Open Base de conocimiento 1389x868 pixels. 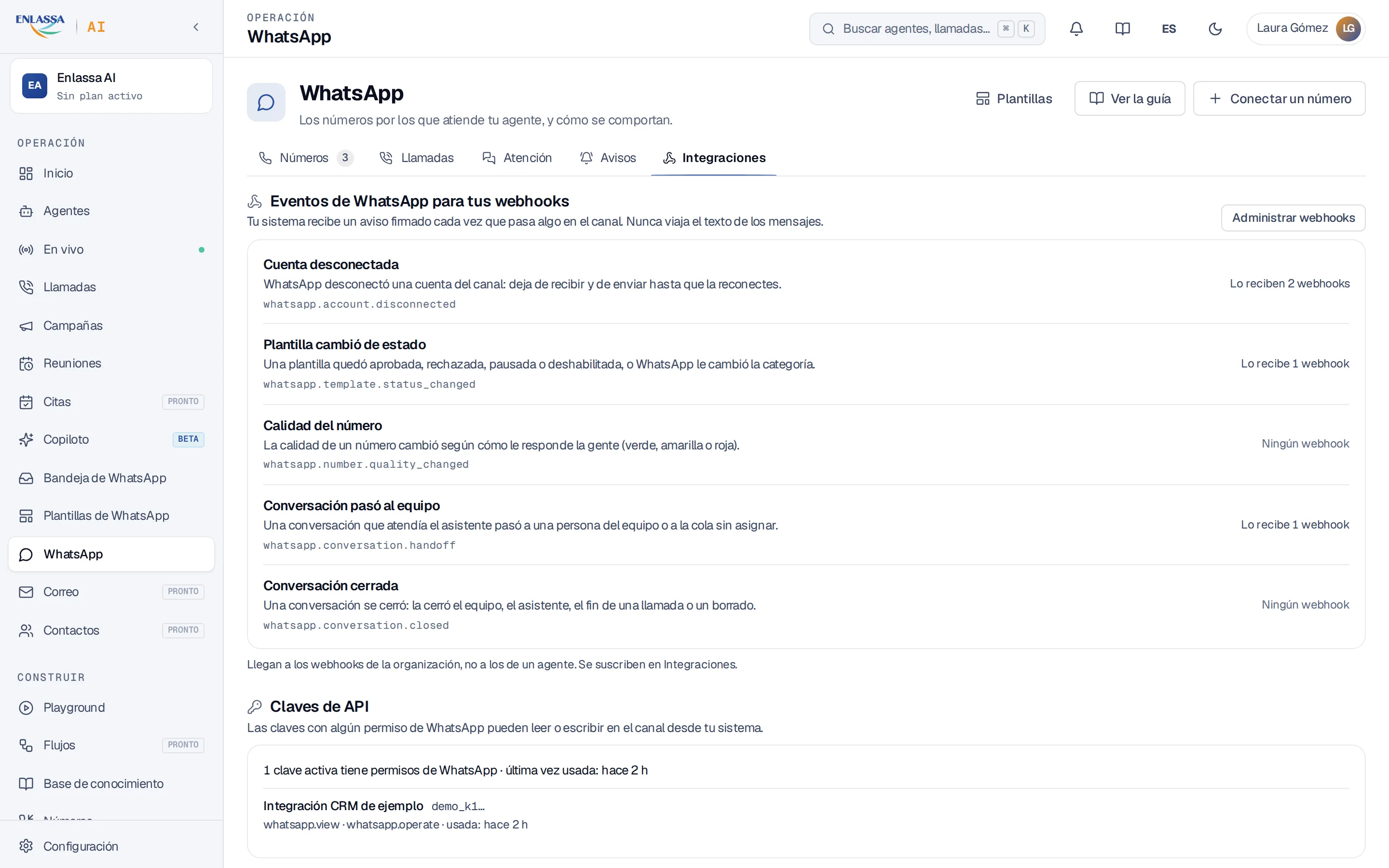(x=111, y=784)
